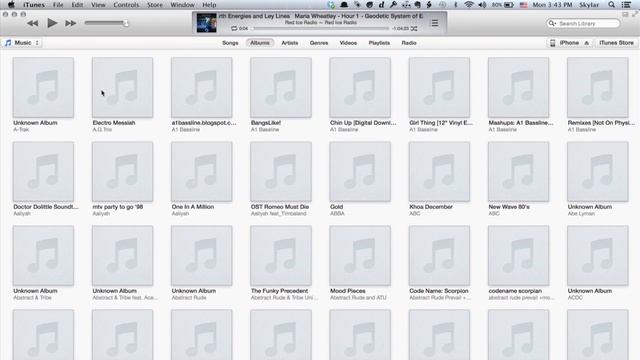Image resolution: width=640 pixels, height=360 pixels.
Task: Click the Wi-Fi status icon
Action: click(469, 5)
